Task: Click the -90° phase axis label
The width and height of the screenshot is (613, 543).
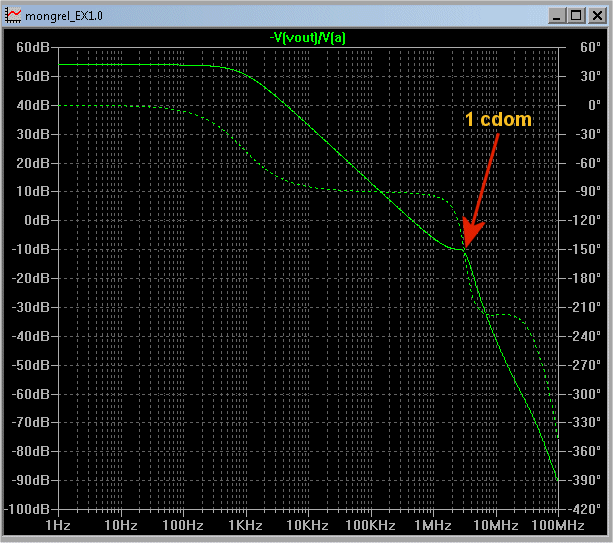Action: click(588, 191)
